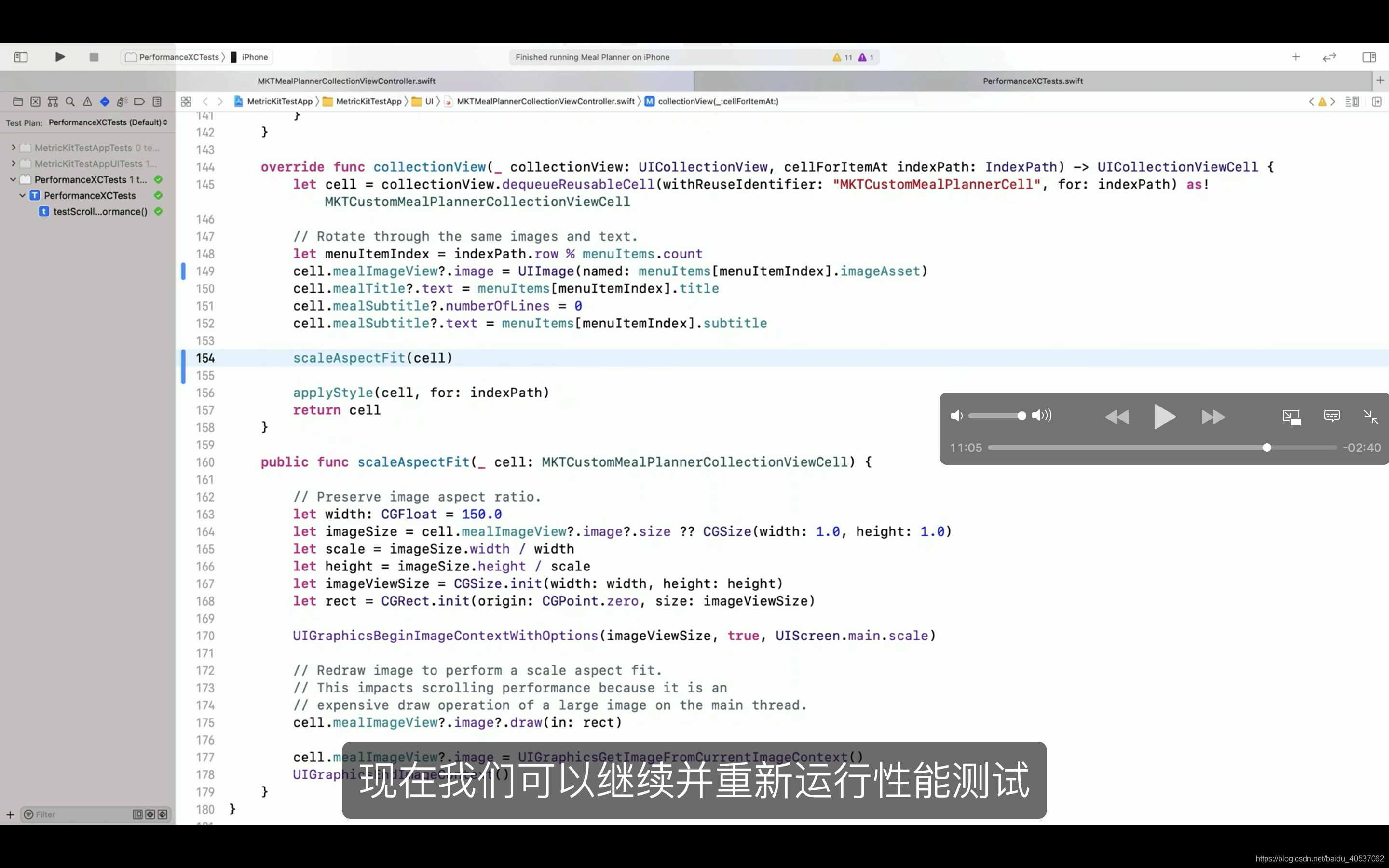Adjust editor options lines icon

pos(1352,102)
